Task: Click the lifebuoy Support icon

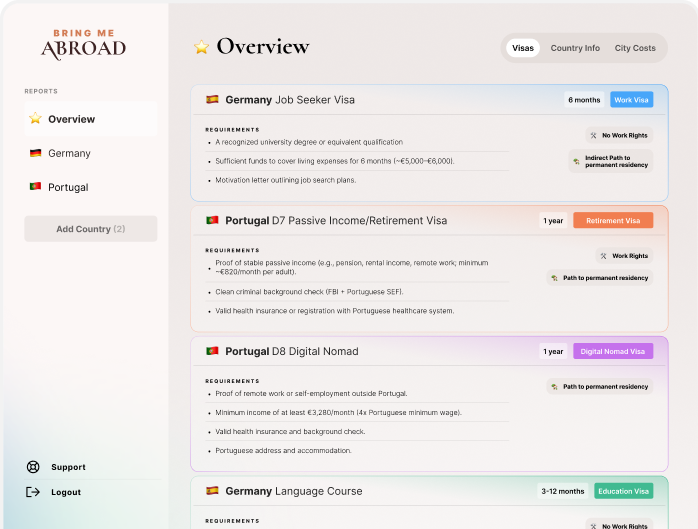Action: click(x=33, y=467)
